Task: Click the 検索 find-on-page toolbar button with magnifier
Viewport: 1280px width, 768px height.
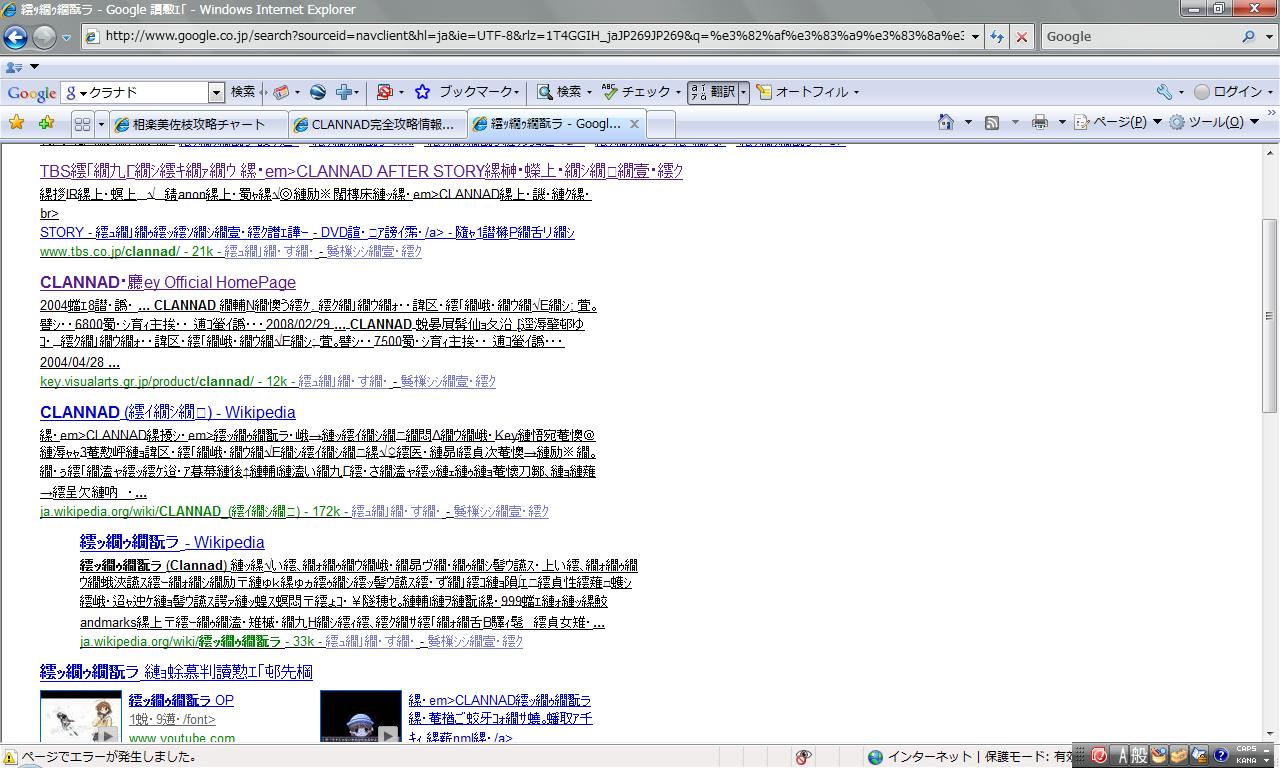Action: tap(563, 92)
